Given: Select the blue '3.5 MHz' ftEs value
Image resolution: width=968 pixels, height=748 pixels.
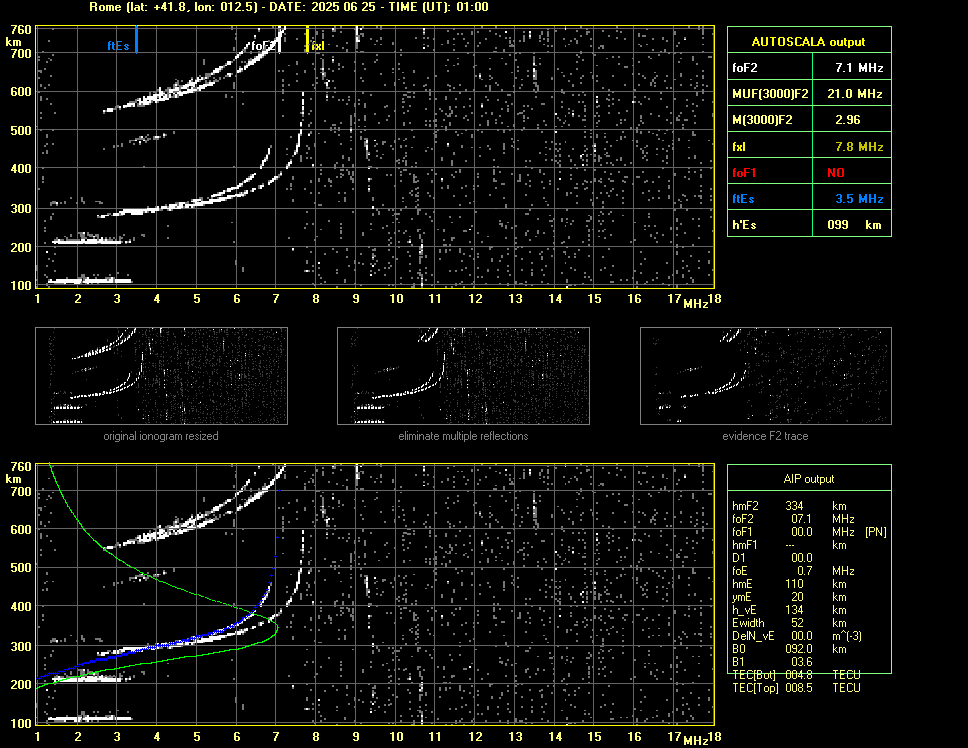Looking at the screenshot, I should (859, 199).
